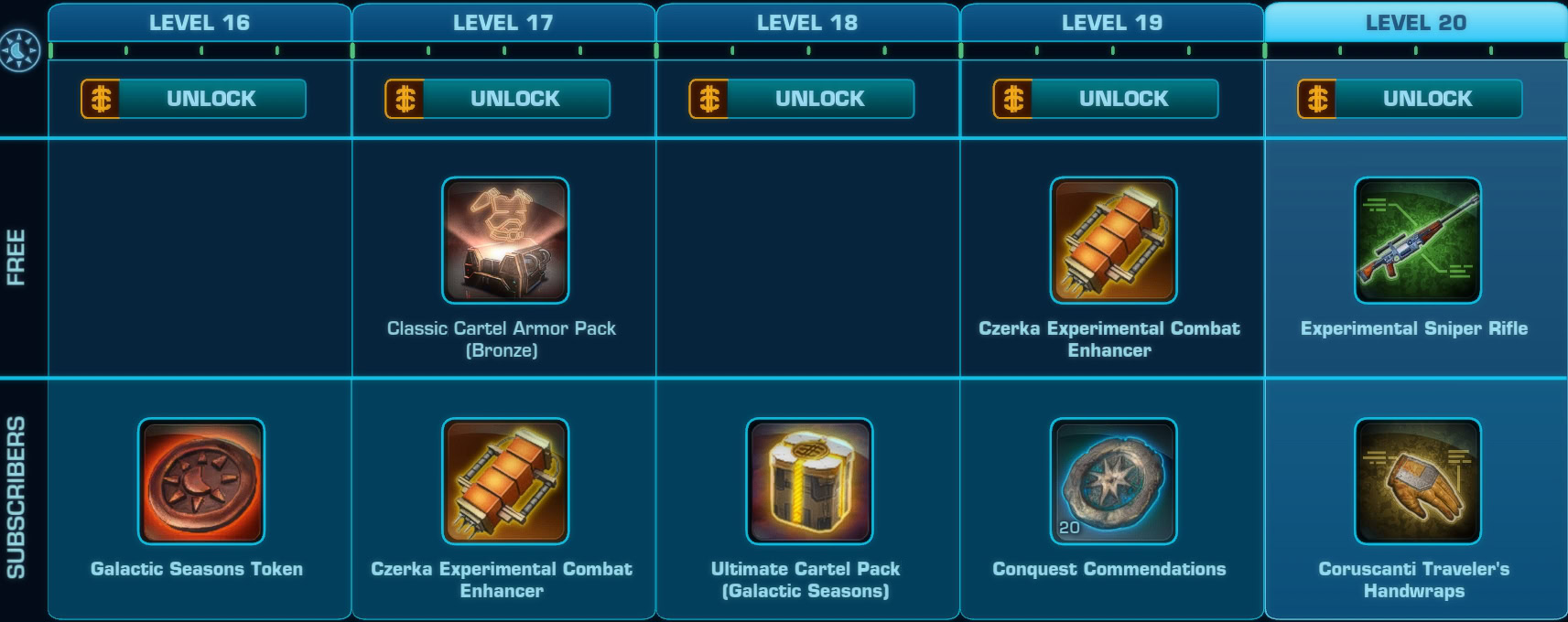Screen dimensions: 1568x622
Task: Unlock Level 16 with cartel coins
Action: [x=193, y=99]
